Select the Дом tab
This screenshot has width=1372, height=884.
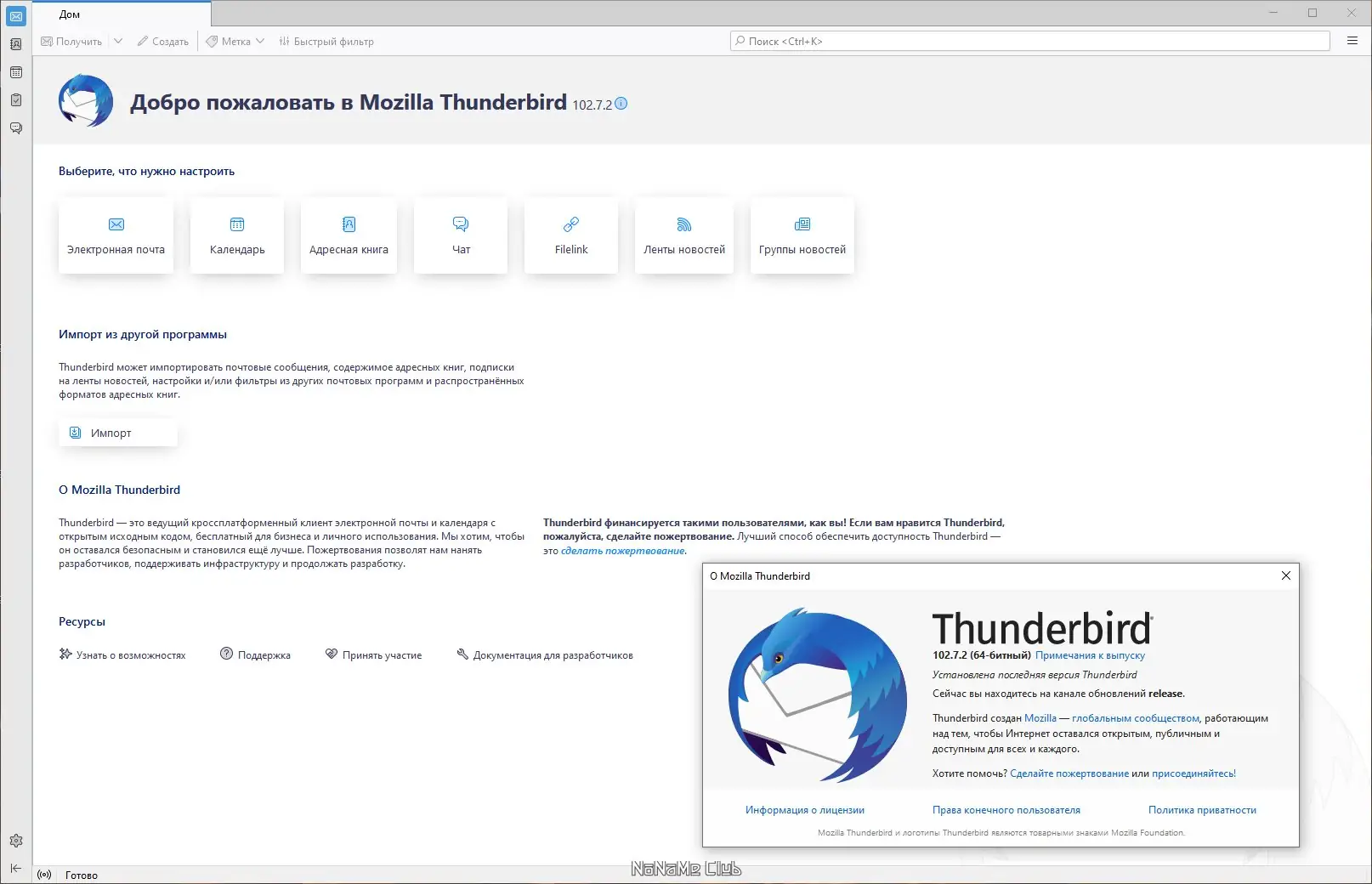point(122,14)
